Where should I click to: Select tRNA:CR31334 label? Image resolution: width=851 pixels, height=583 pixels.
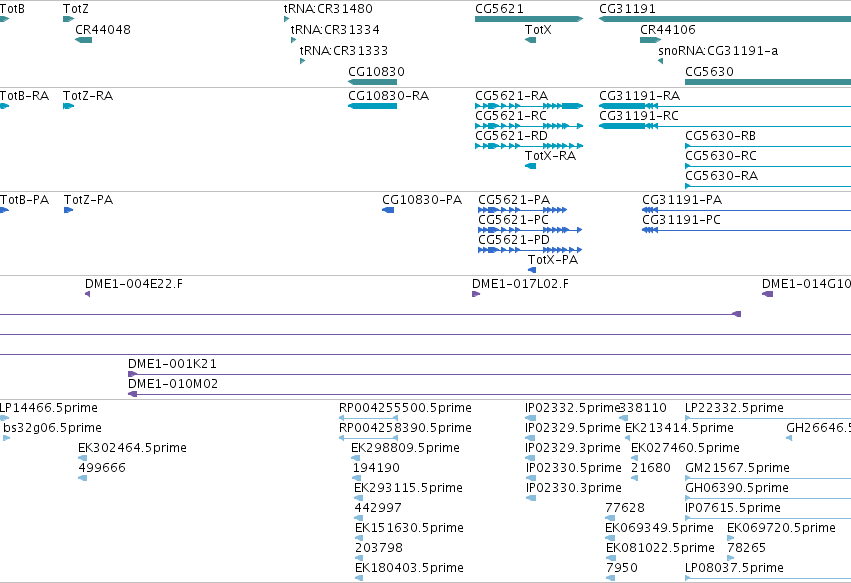[x=335, y=30]
